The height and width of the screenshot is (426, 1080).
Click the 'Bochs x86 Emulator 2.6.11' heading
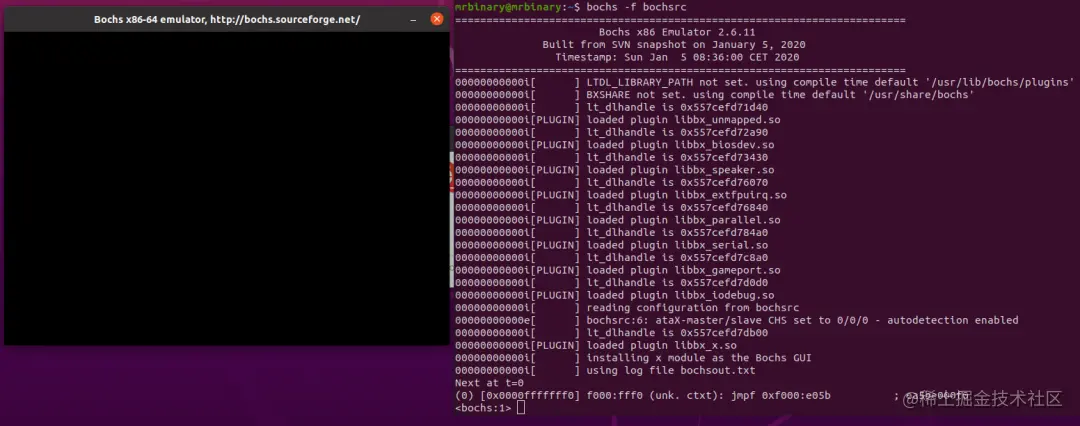click(677, 32)
